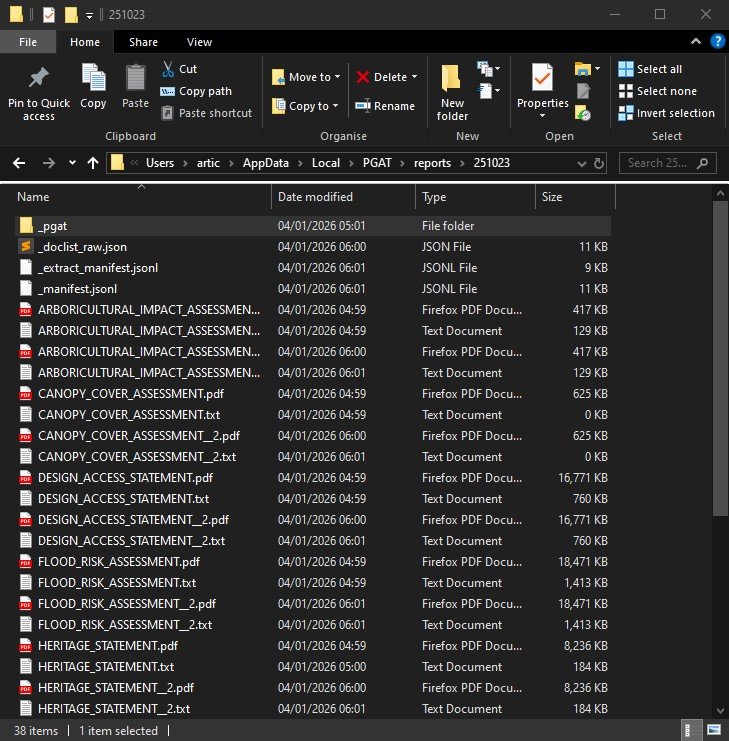This screenshot has height=741, width=729.
Task: Open Properties with the checkmark icon
Action: 542,77
